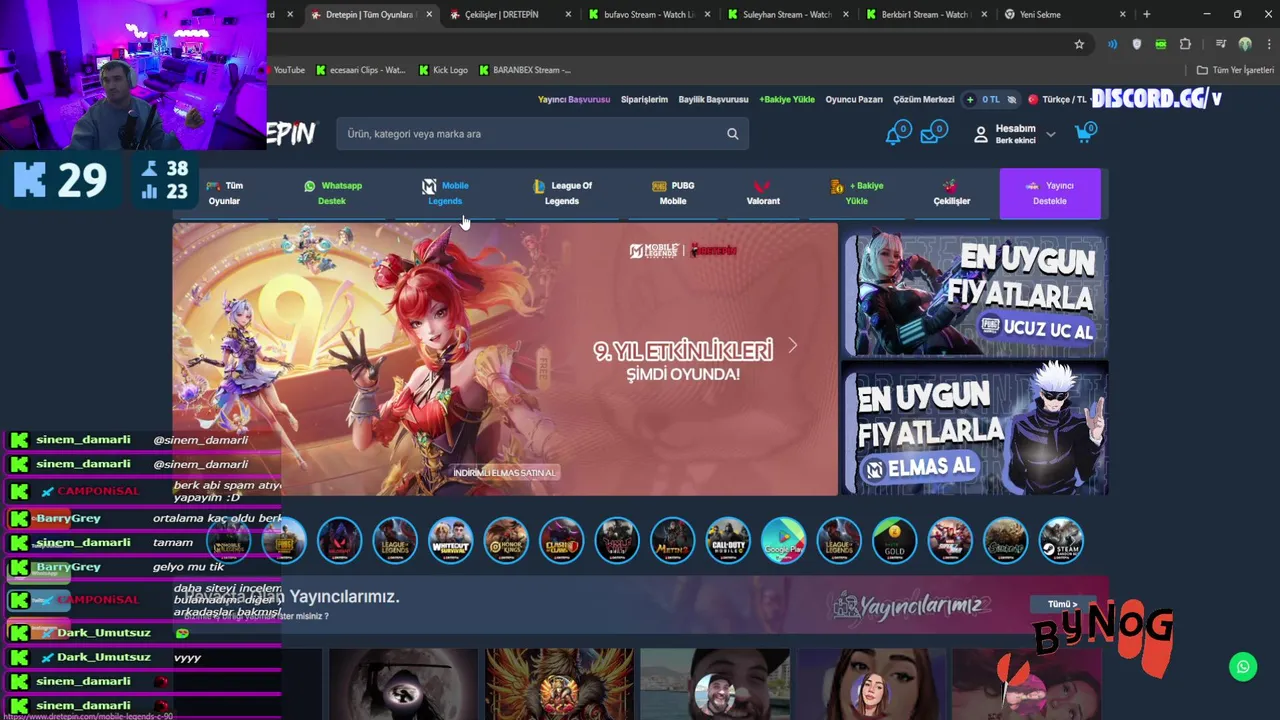
Task: Click the purple Yayıncı Destekle button
Action: pos(1050,193)
